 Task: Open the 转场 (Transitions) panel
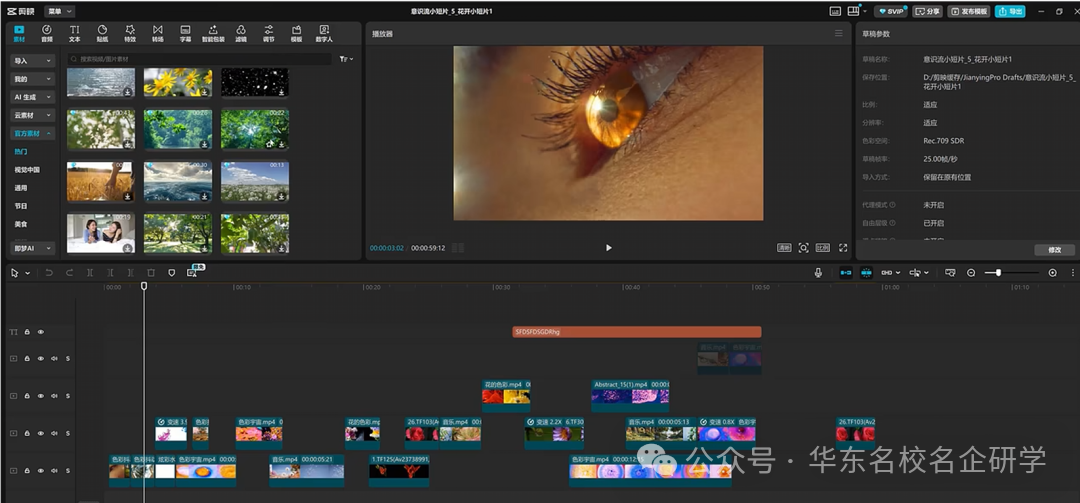(158, 33)
